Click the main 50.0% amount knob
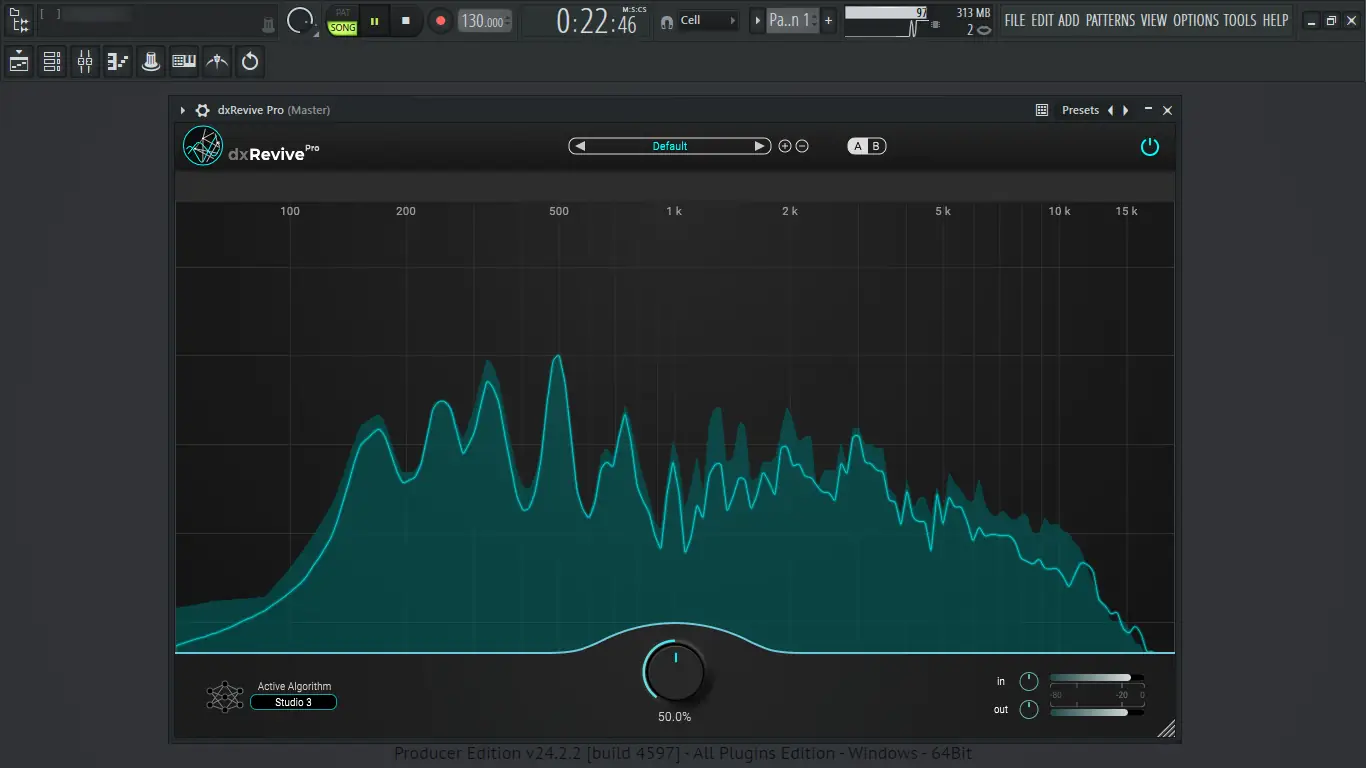This screenshot has width=1366, height=768. 675,673
